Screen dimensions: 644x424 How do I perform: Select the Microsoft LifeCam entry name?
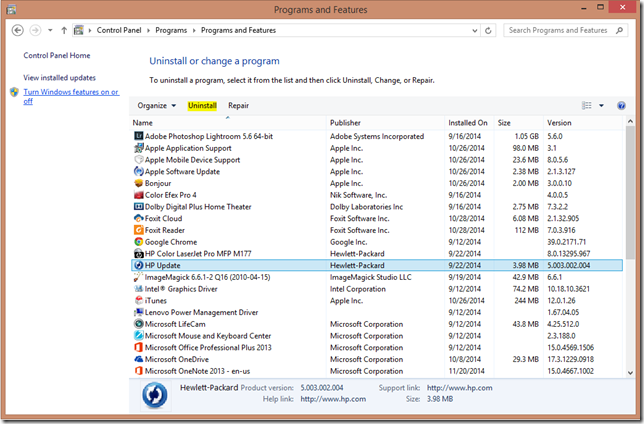tap(175, 324)
